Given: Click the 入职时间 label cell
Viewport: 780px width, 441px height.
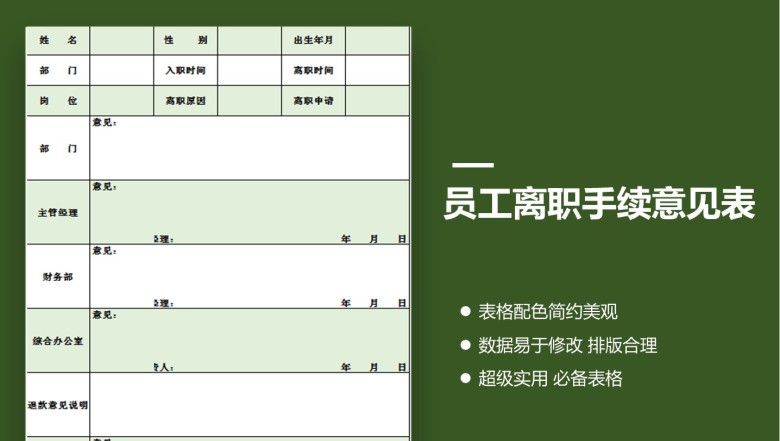Looking at the screenshot, I should tap(186, 70).
